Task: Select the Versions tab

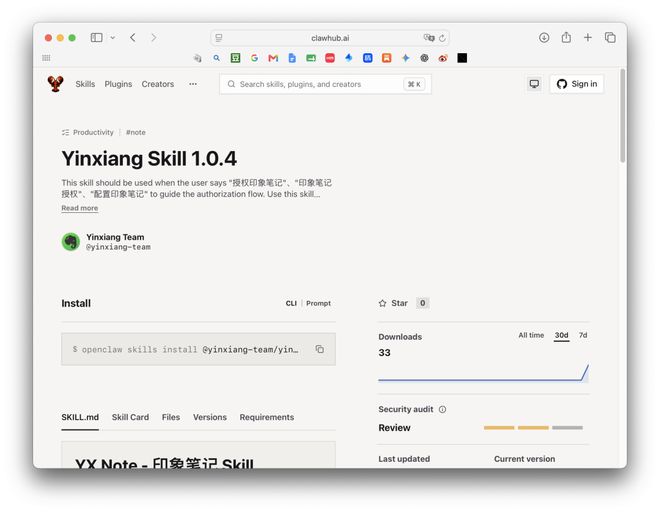Action: 210,417
